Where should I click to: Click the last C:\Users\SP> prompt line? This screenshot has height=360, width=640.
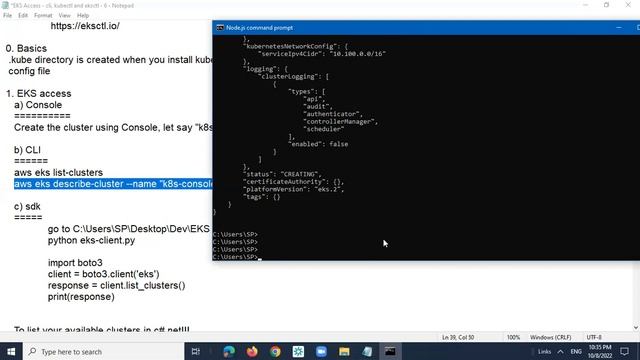(x=236, y=257)
